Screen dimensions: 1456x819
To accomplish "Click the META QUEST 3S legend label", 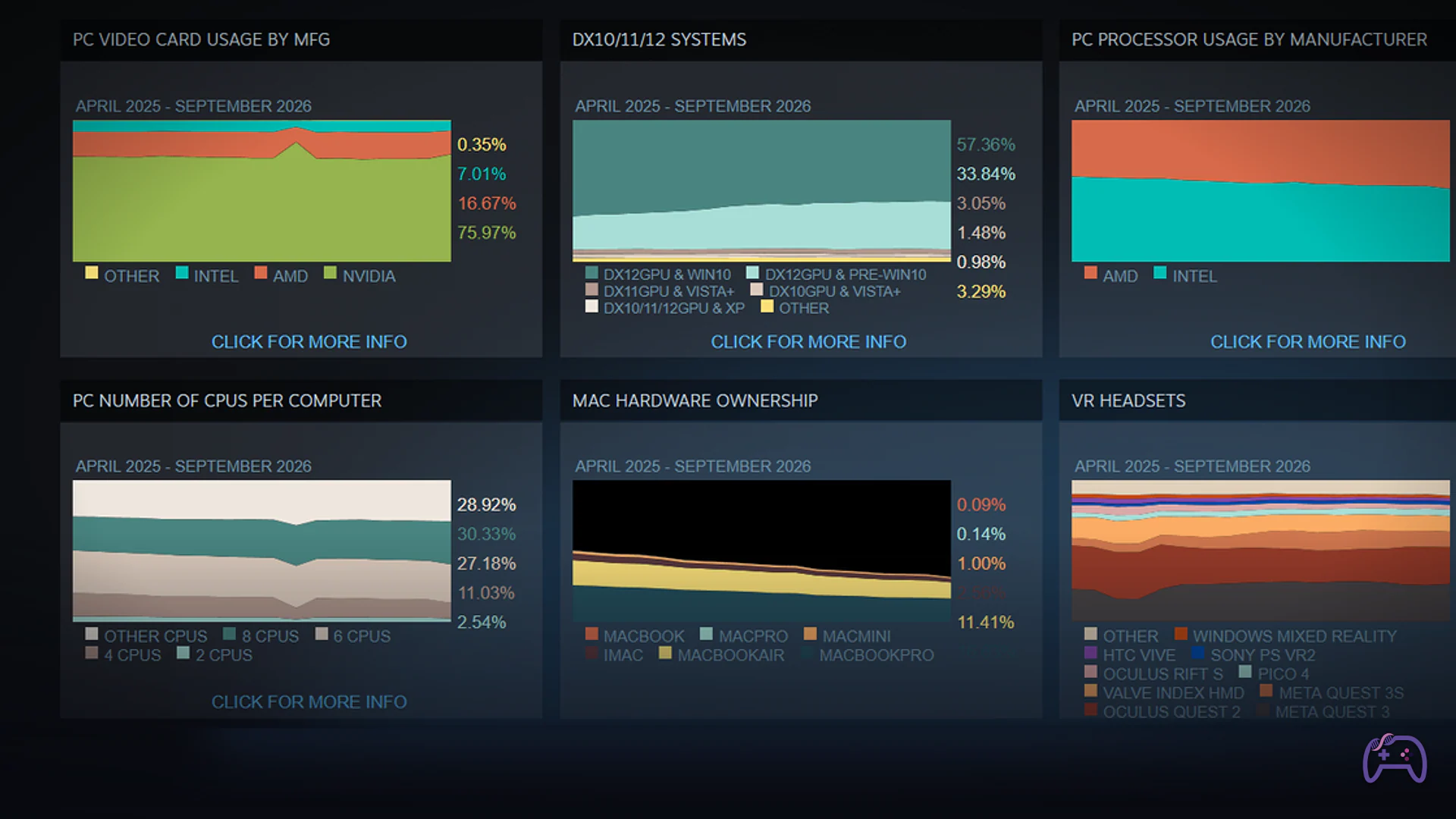I will pyautogui.click(x=1341, y=693).
